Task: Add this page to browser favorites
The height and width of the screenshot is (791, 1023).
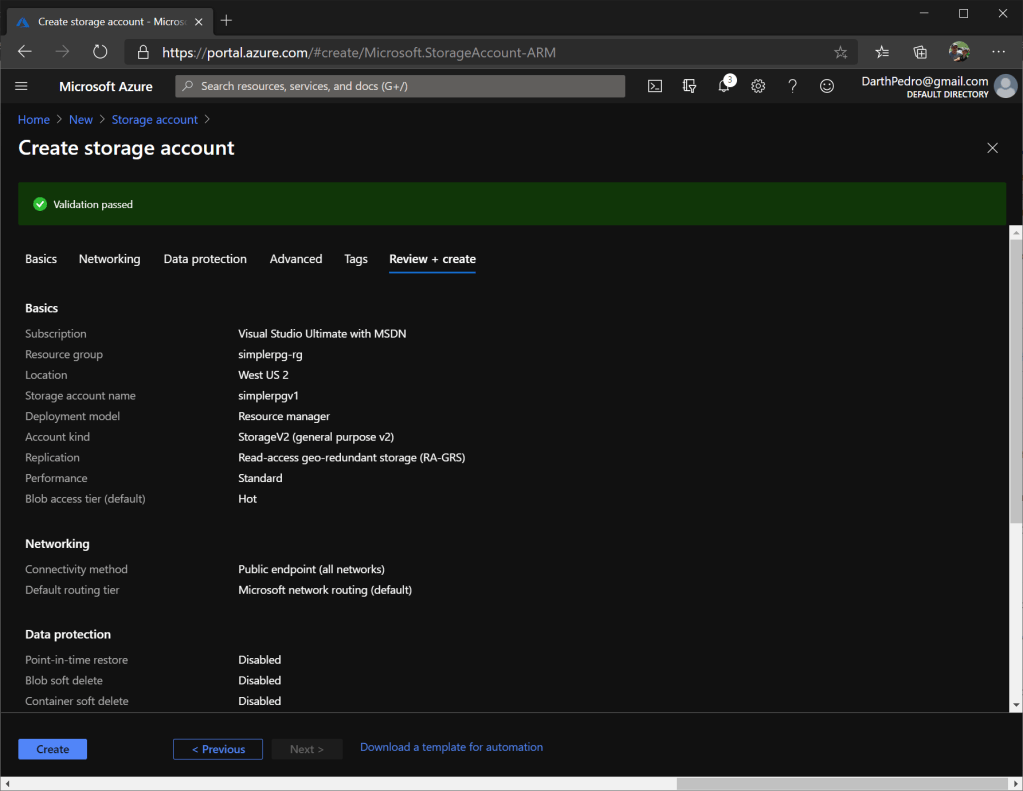Action: point(840,52)
